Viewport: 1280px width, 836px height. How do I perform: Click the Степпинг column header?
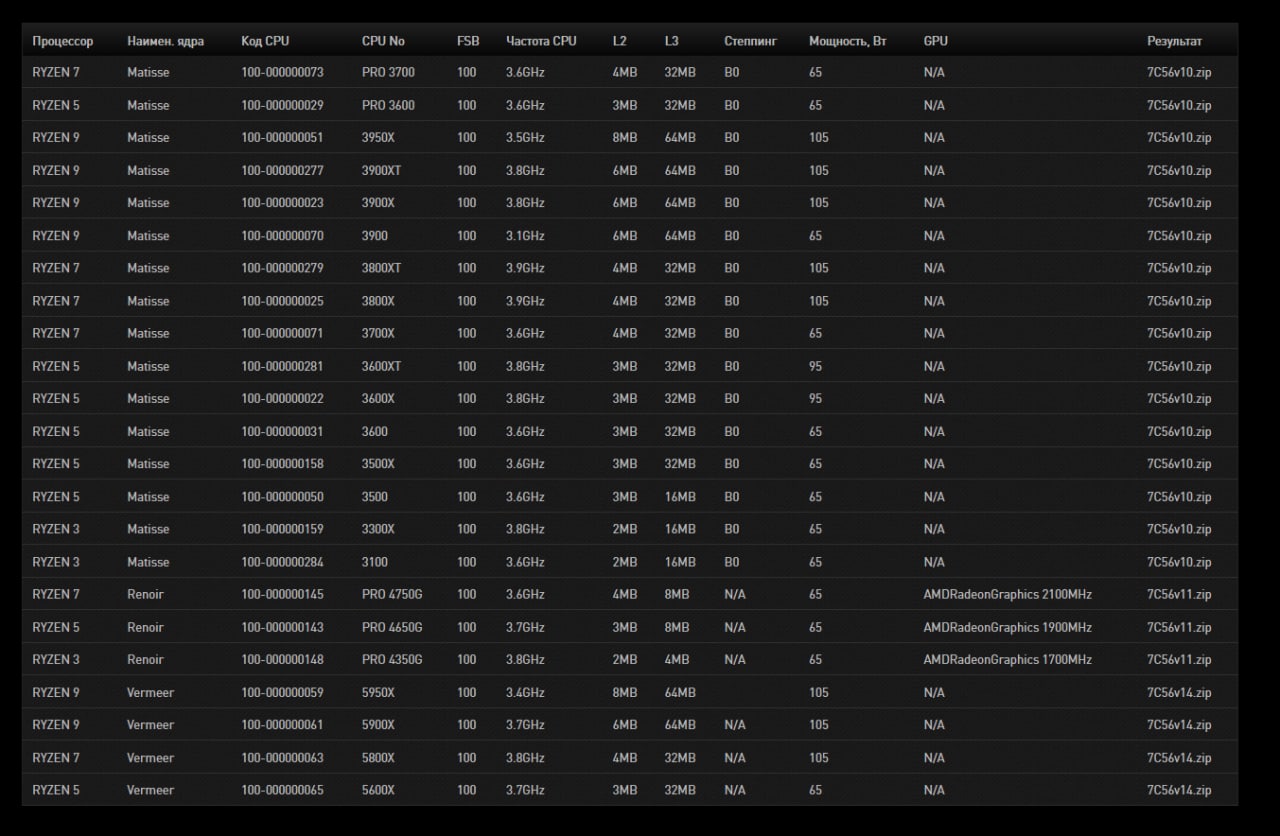pos(750,41)
